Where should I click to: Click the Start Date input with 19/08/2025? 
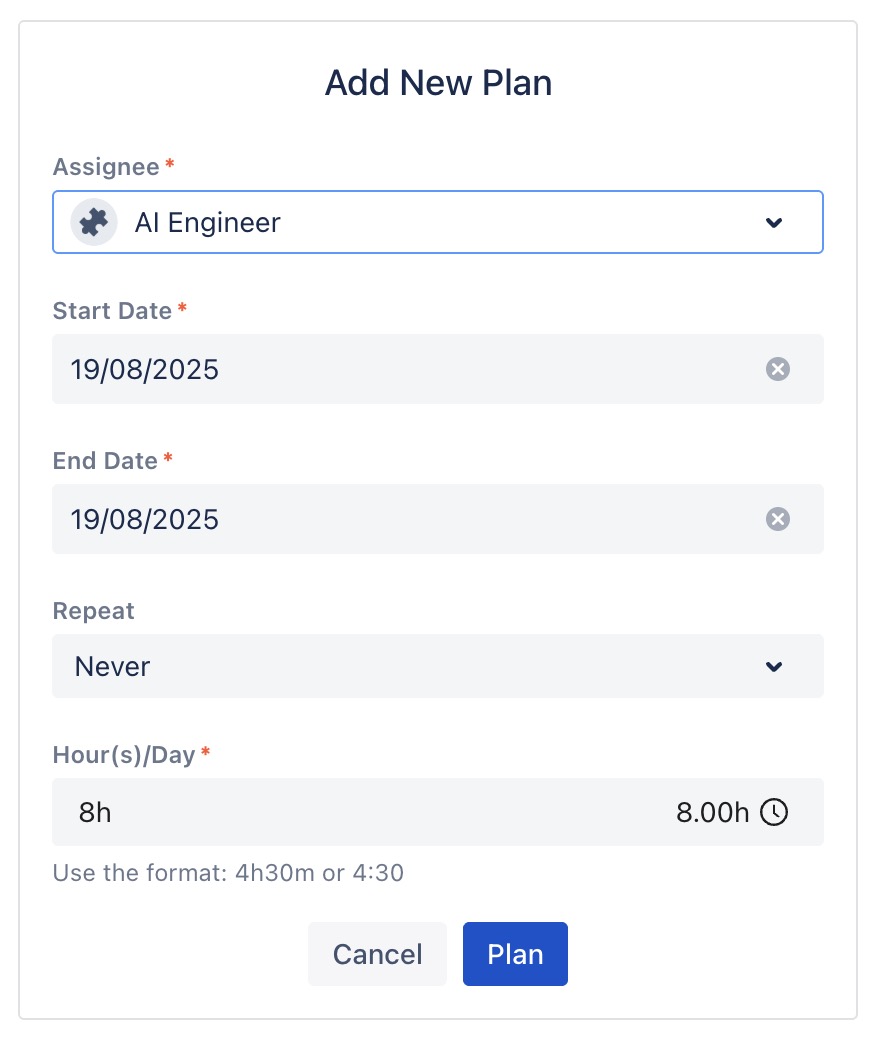pyautogui.click(x=400, y=369)
